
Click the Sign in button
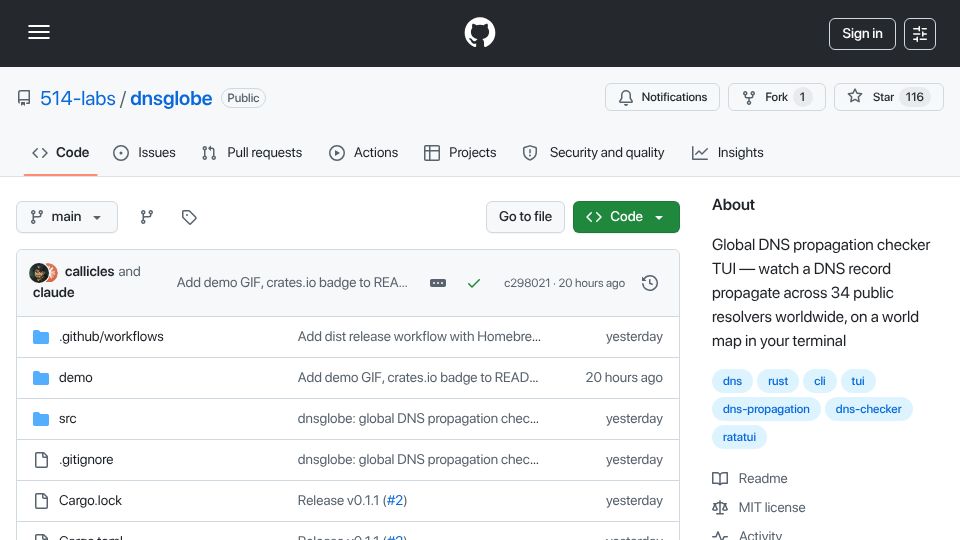pos(862,34)
